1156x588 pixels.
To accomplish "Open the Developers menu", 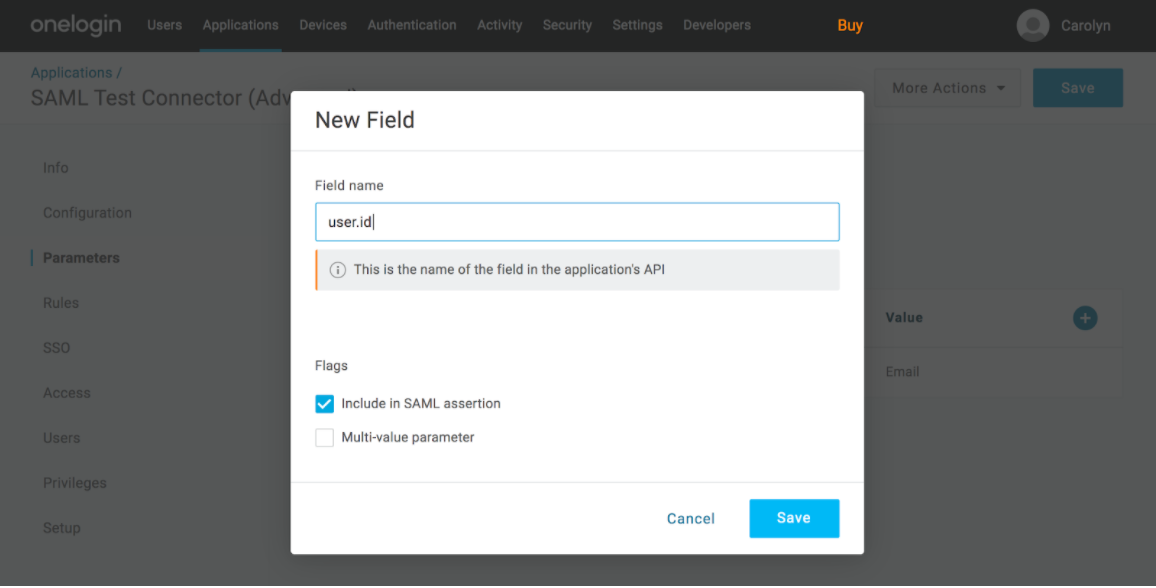I will (716, 25).
